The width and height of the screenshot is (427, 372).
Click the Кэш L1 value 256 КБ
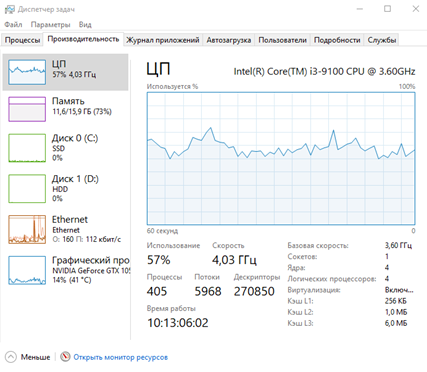click(396, 301)
